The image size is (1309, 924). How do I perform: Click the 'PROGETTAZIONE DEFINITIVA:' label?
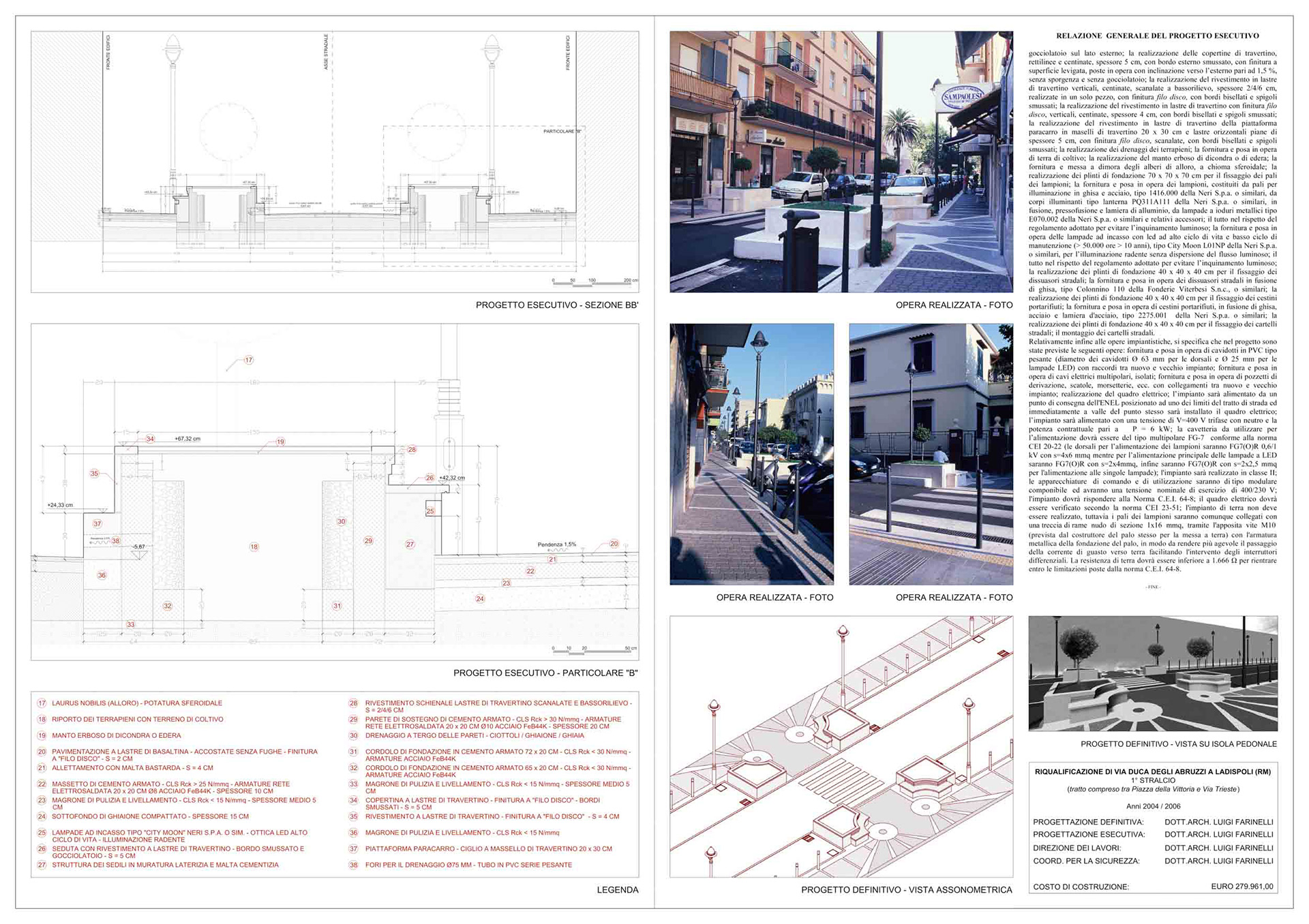pos(1089,822)
